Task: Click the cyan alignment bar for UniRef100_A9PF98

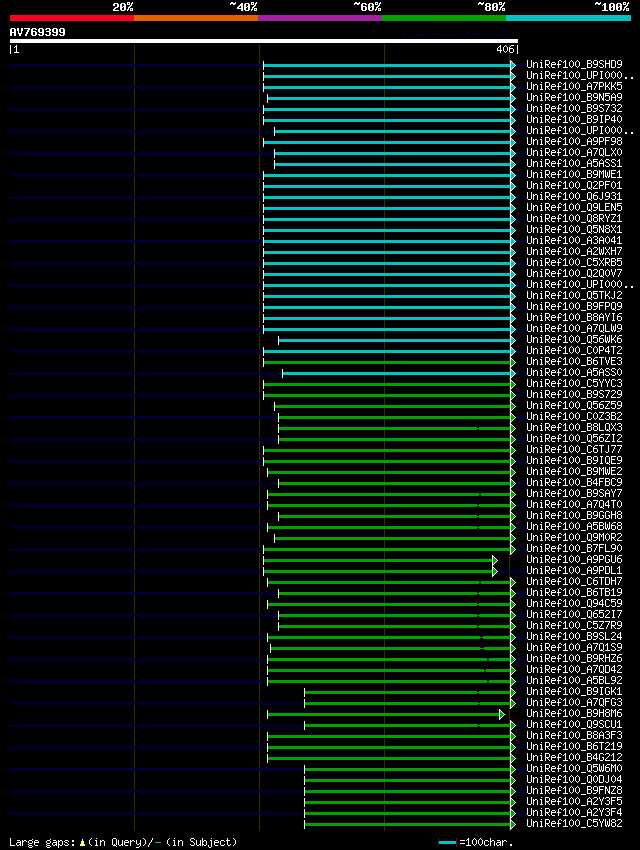Action: 387,143
